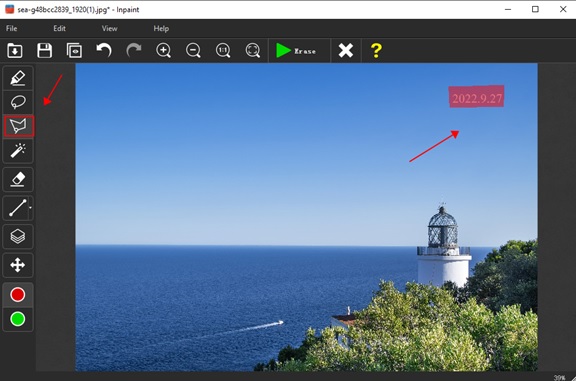Click the show original preview icon
Screen dimensions: 576x381
(x=74, y=50)
